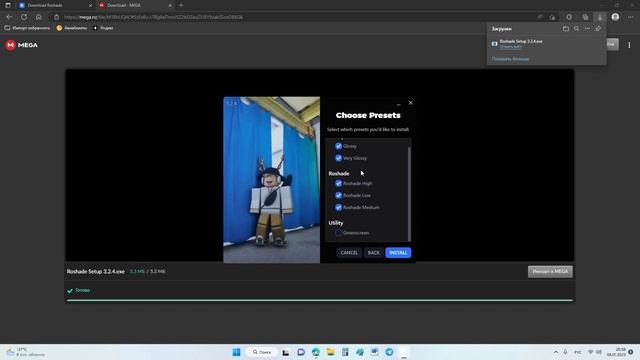
Task: Open the tab actions menu icon
Action: tap(8, 5)
